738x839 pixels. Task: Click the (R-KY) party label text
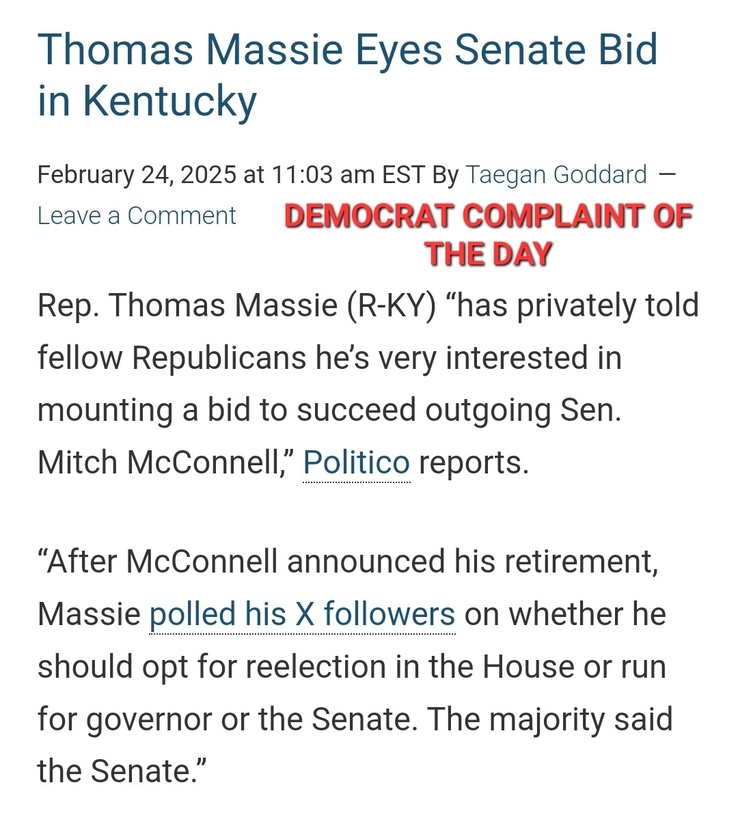[x=391, y=306]
